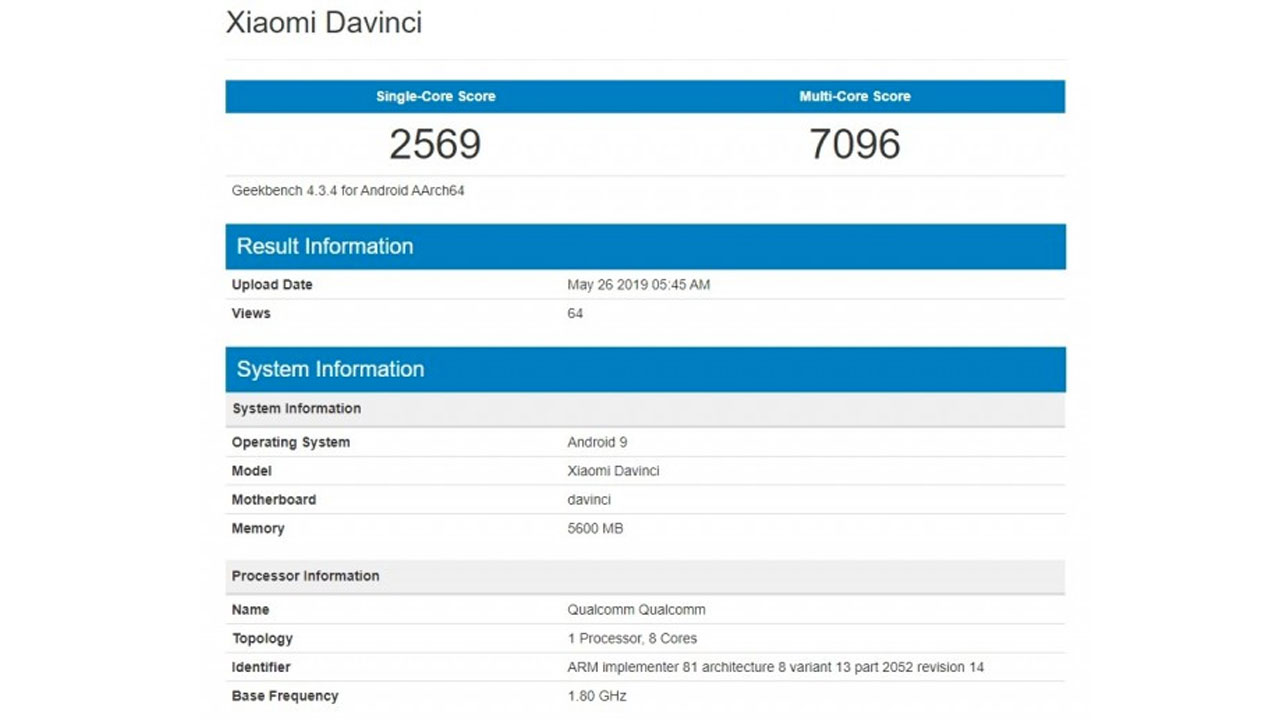Select the motherboard value davinci
This screenshot has width=1280, height=720.
point(589,500)
